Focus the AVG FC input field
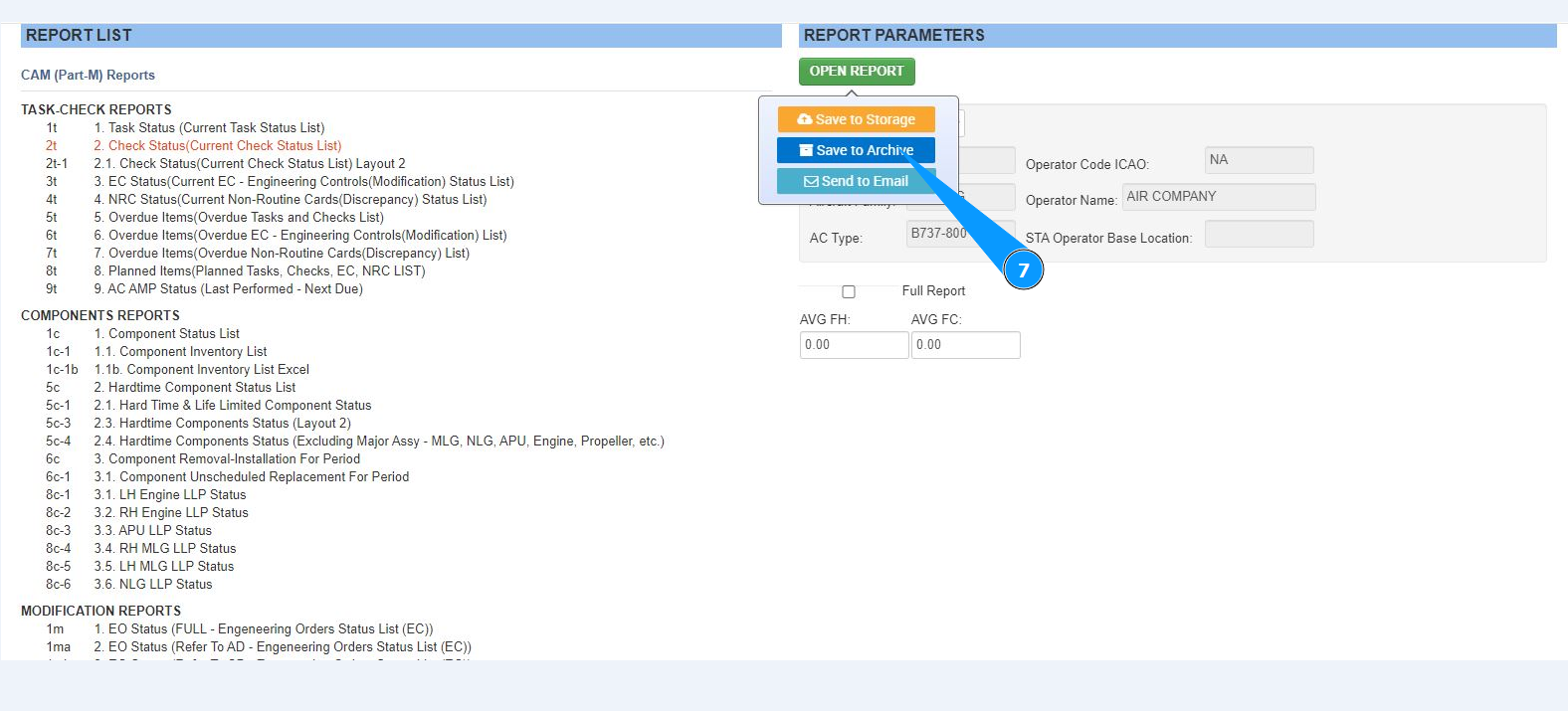 965,344
